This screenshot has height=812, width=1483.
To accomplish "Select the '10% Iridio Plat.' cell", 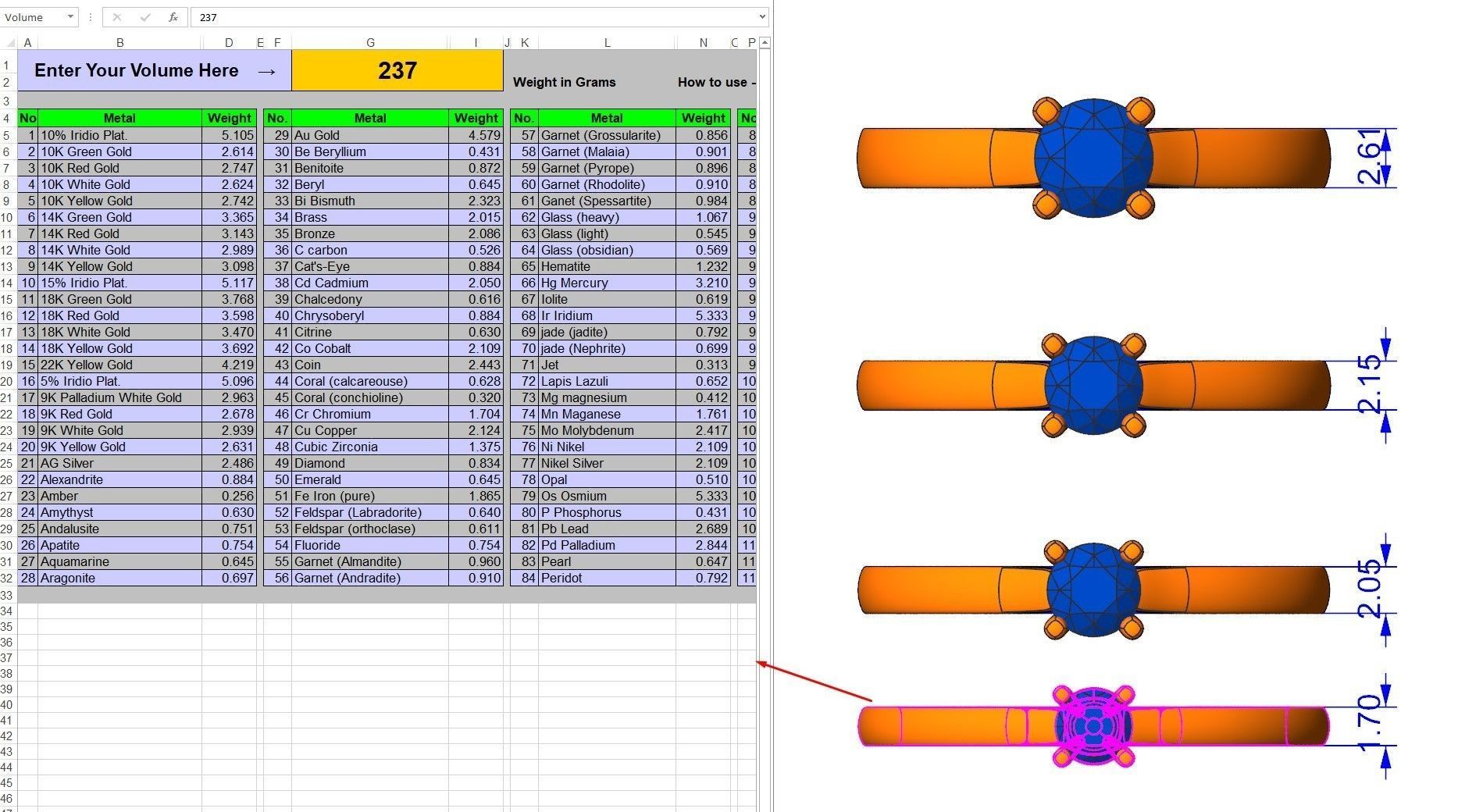I will coord(119,135).
